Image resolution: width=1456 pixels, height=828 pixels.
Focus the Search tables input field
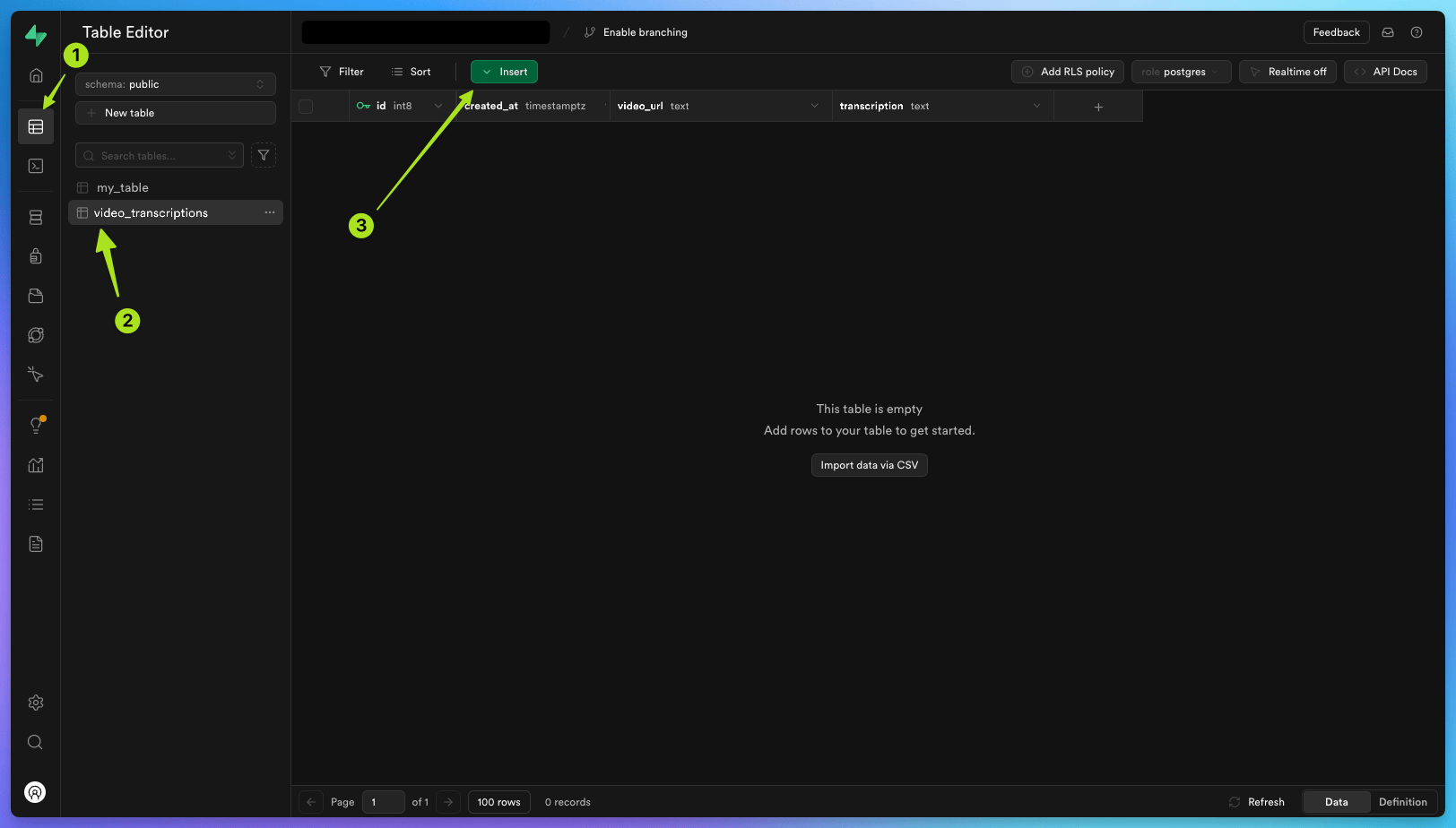click(x=160, y=155)
